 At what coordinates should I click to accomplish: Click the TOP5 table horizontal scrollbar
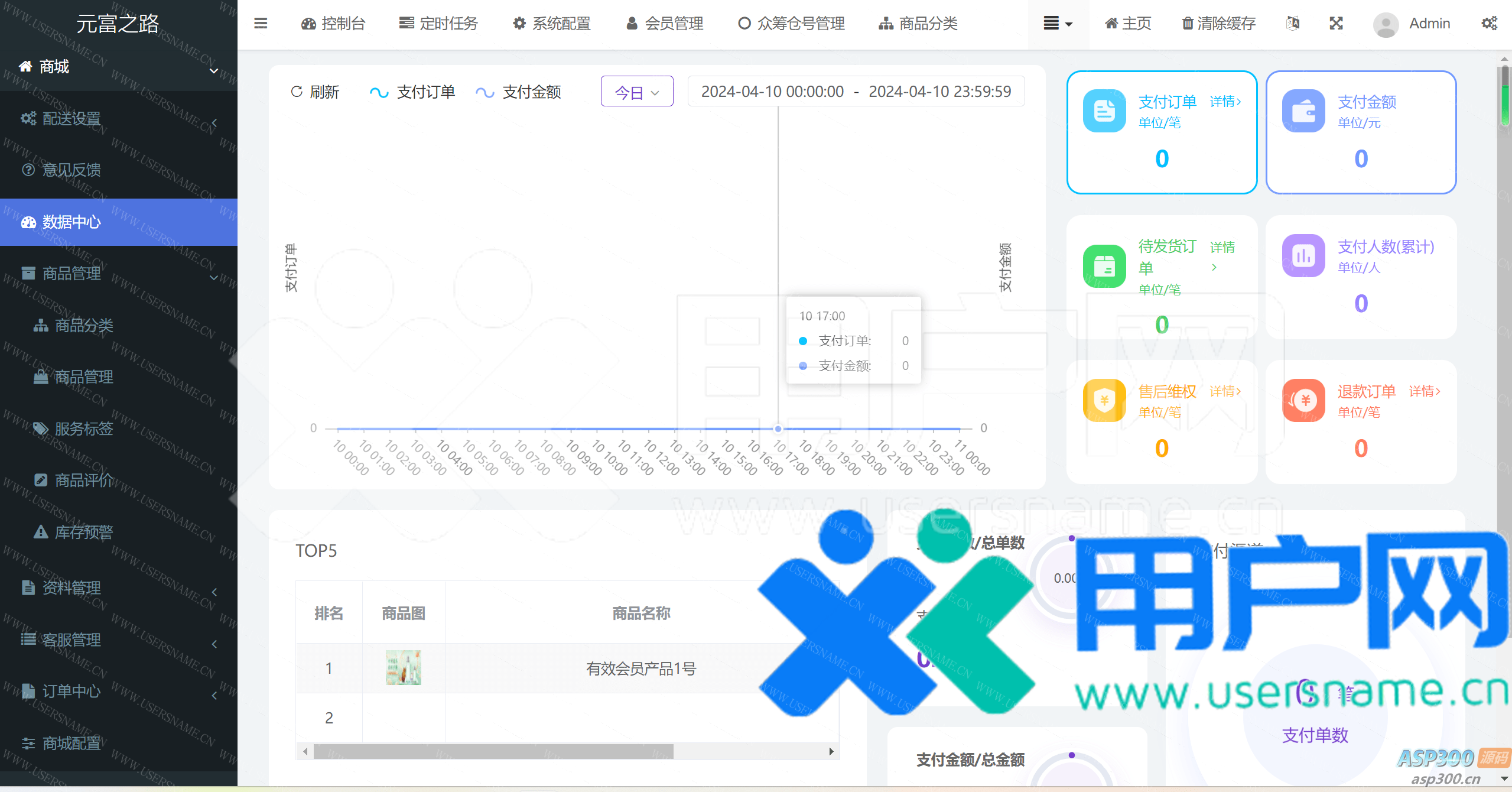point(493,751)
